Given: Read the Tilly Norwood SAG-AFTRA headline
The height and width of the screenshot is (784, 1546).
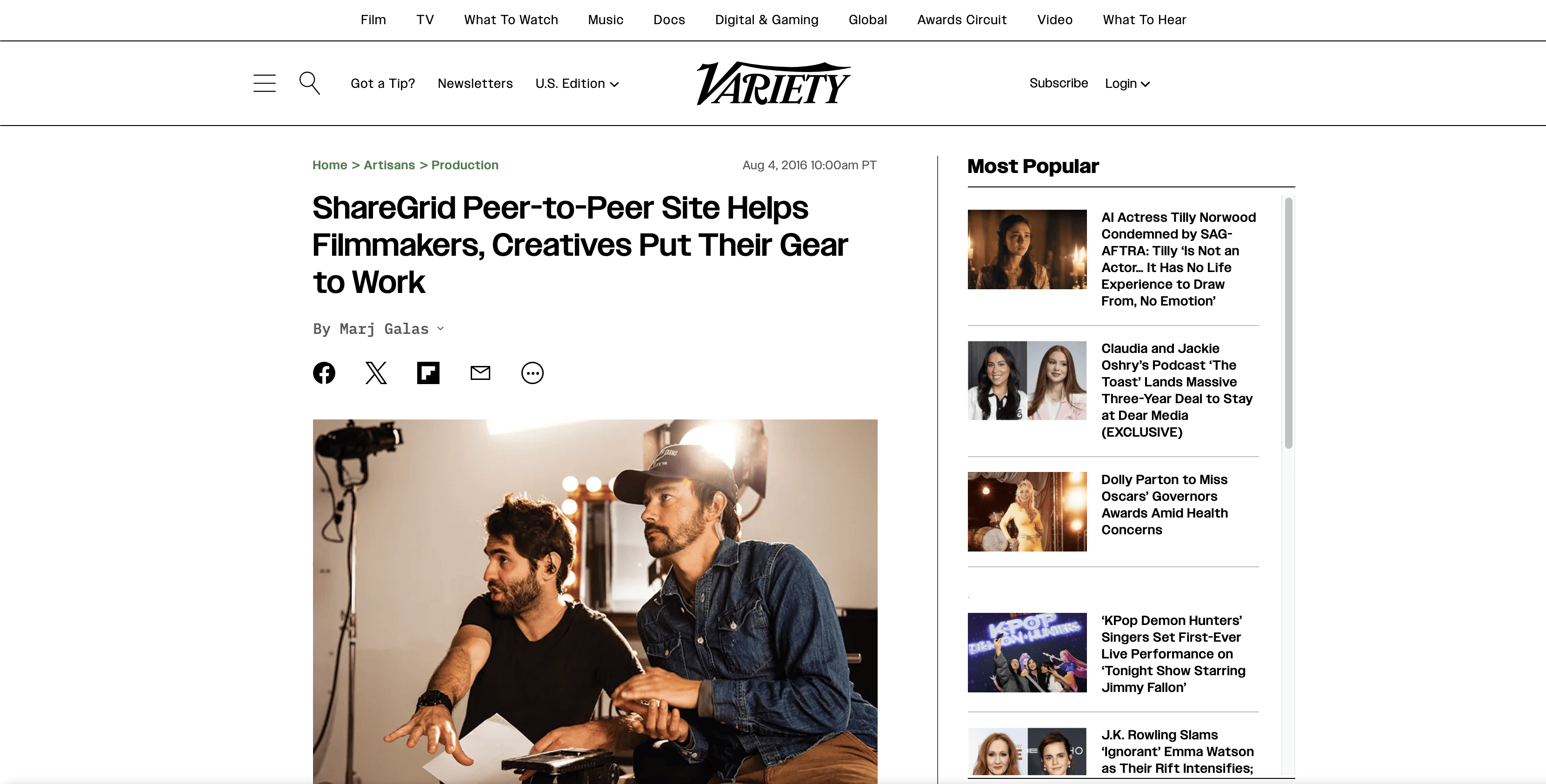Looking at the screenshot, I should (1179, 259).
